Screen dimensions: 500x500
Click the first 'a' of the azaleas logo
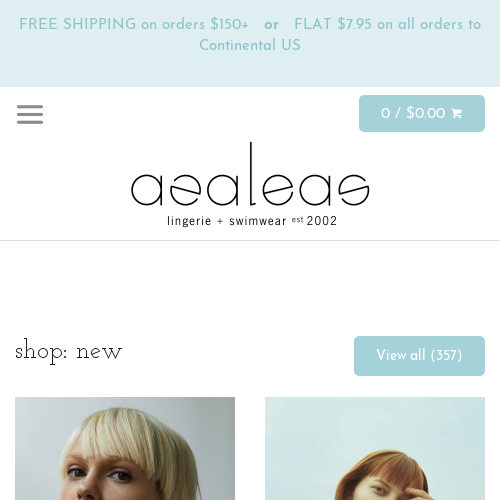[x=147, y=189]
